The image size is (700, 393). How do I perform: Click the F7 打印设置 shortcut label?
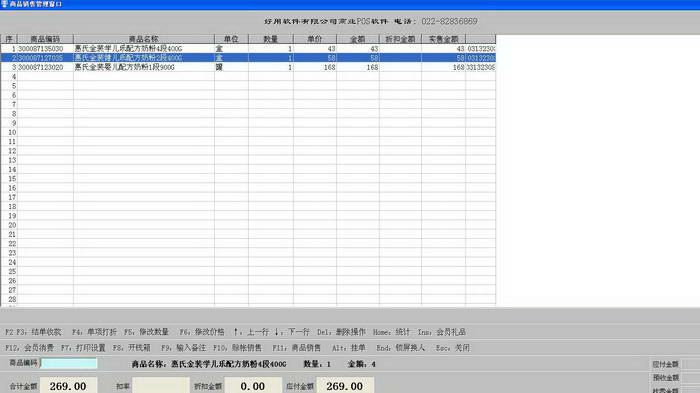[x=83, y=347]
